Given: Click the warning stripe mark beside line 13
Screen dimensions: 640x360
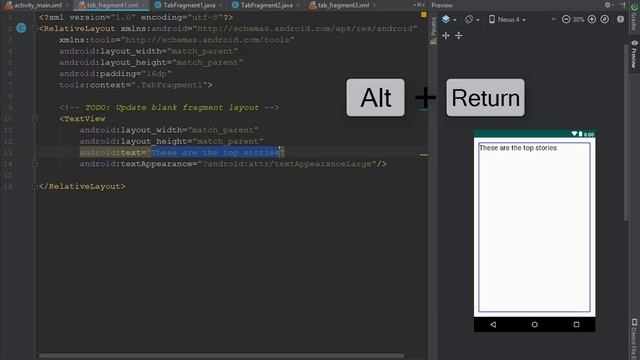Looking at the screenshot, I should tap(424, 155).
